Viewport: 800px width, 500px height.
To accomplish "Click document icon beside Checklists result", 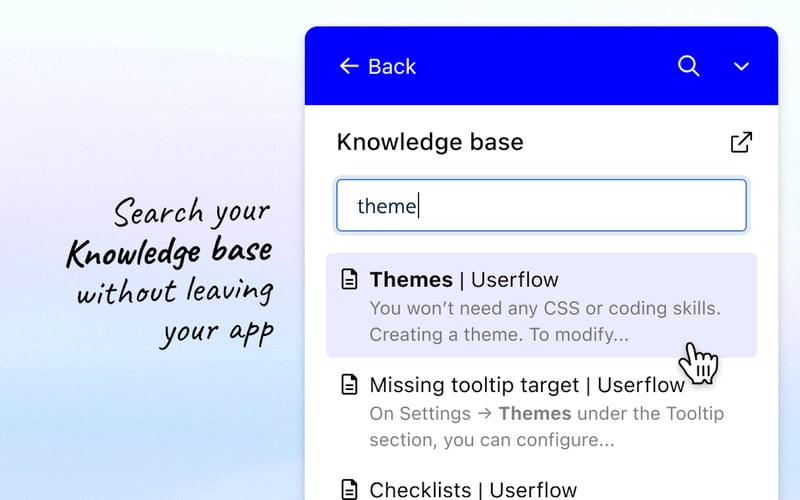I will coord(349,489).
